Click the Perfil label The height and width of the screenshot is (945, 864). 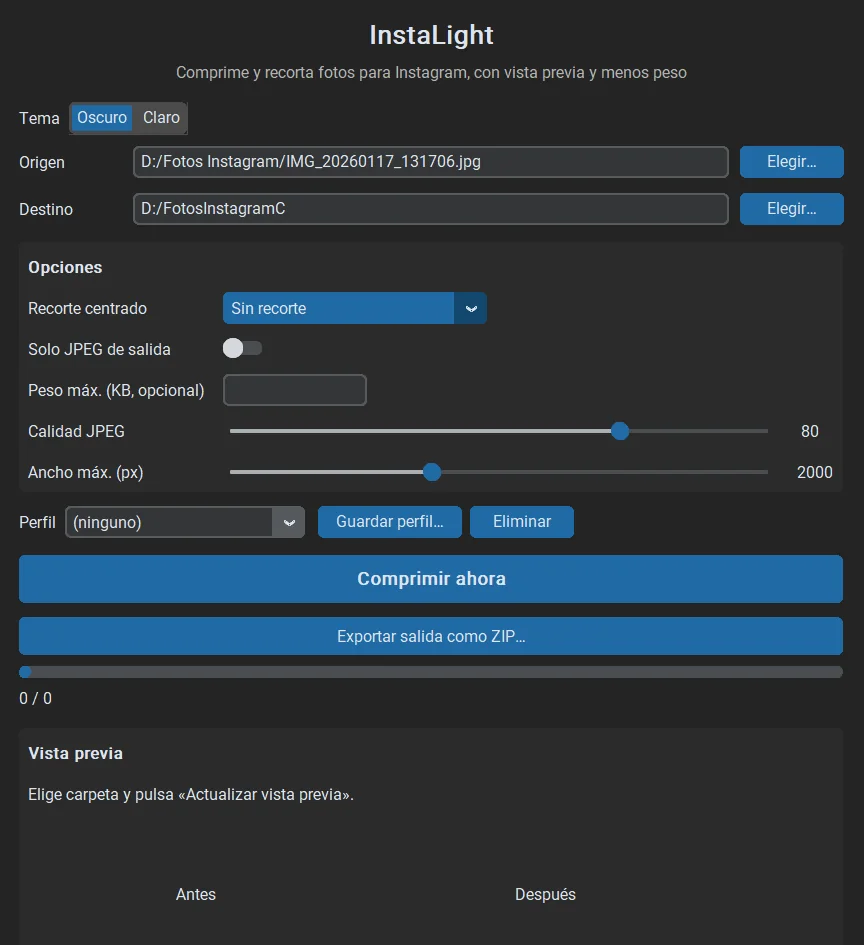click(x=37, y=522)
